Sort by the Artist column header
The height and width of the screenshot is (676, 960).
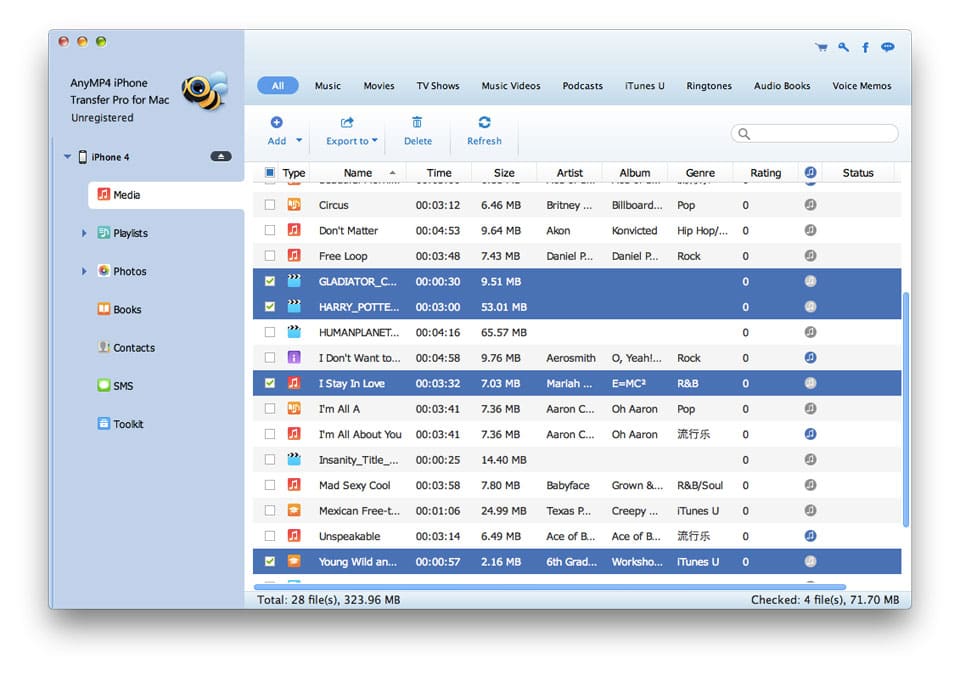[569, 173]
